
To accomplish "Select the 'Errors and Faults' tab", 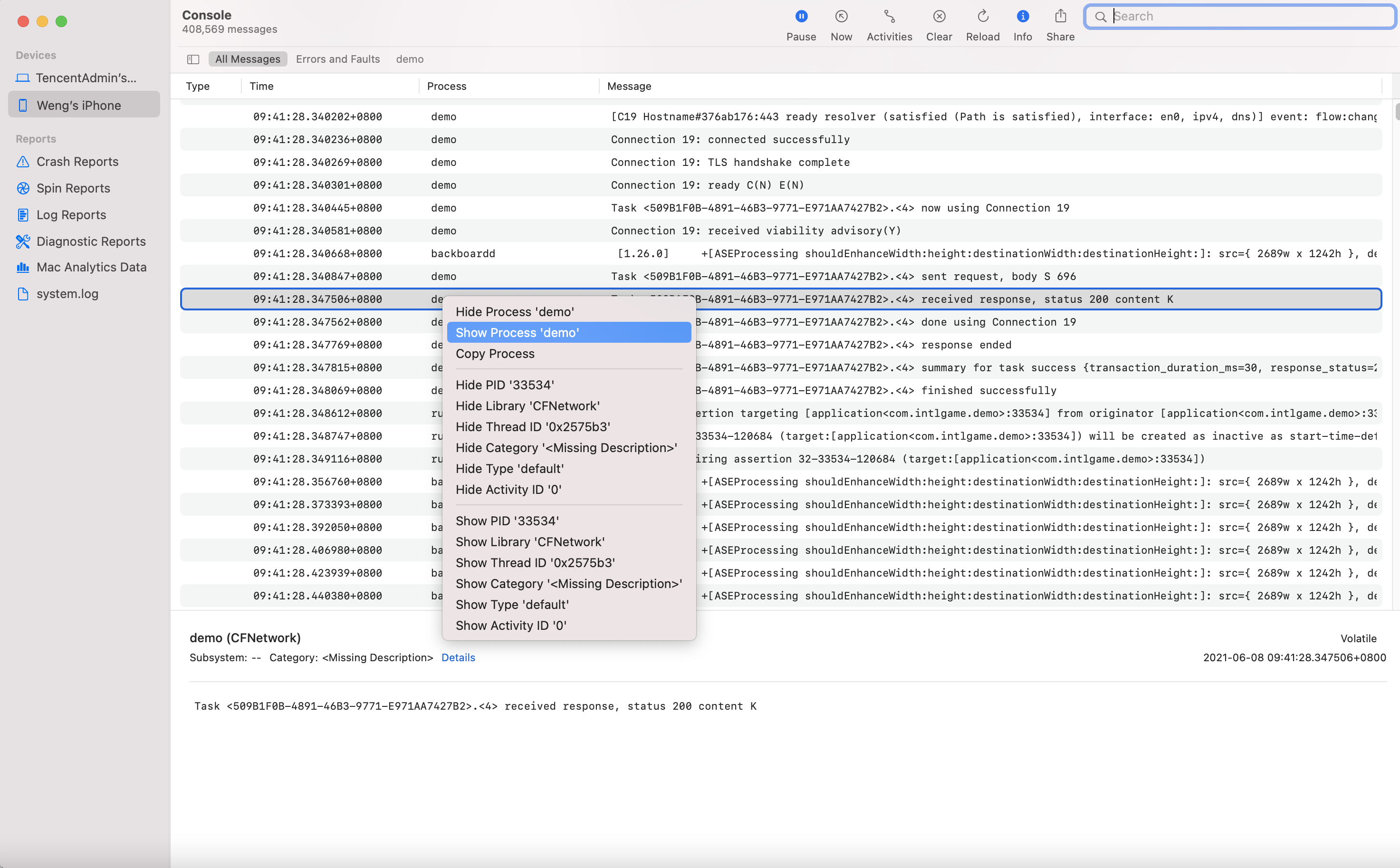I will point(337,58).
